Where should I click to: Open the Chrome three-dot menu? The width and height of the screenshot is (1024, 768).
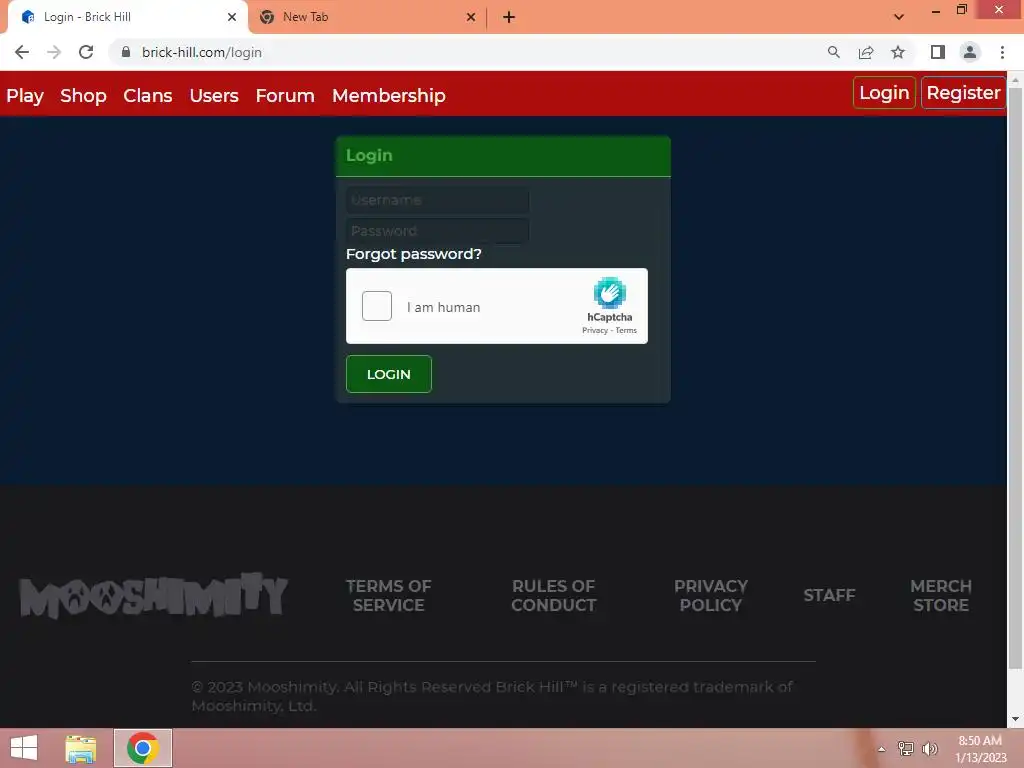1002,52
